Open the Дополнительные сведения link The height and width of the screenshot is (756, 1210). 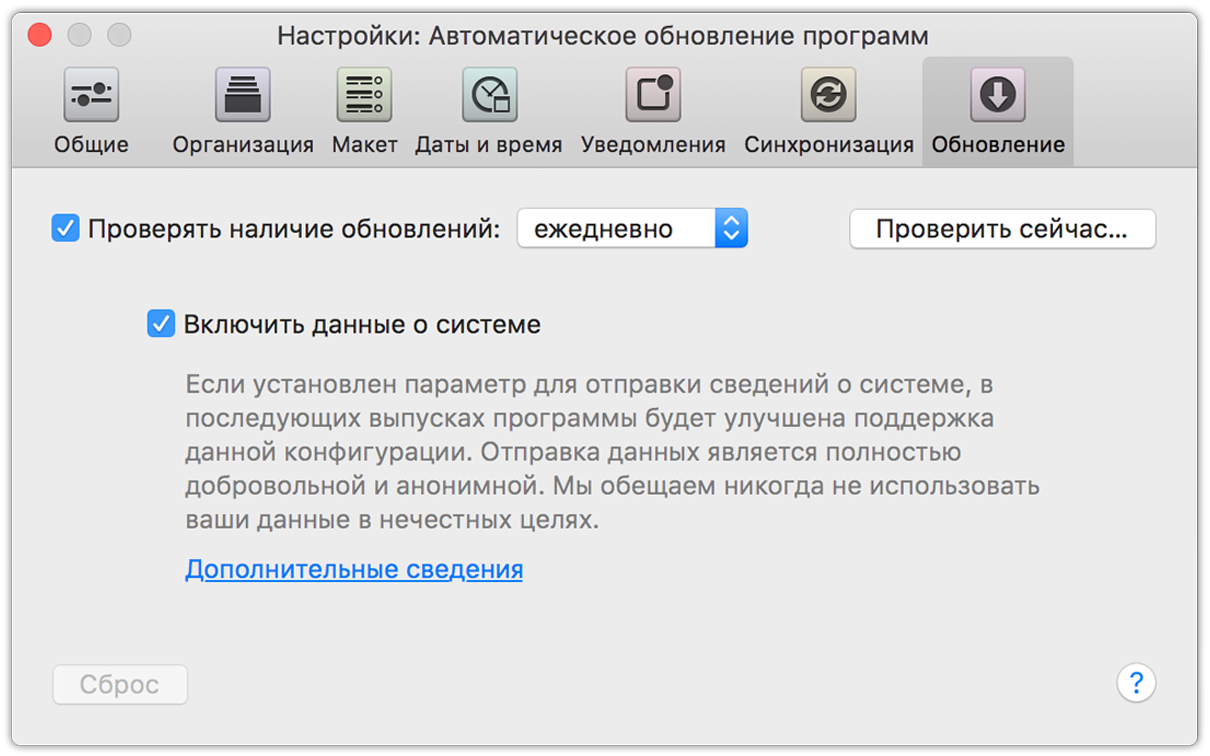click(354, 569)
